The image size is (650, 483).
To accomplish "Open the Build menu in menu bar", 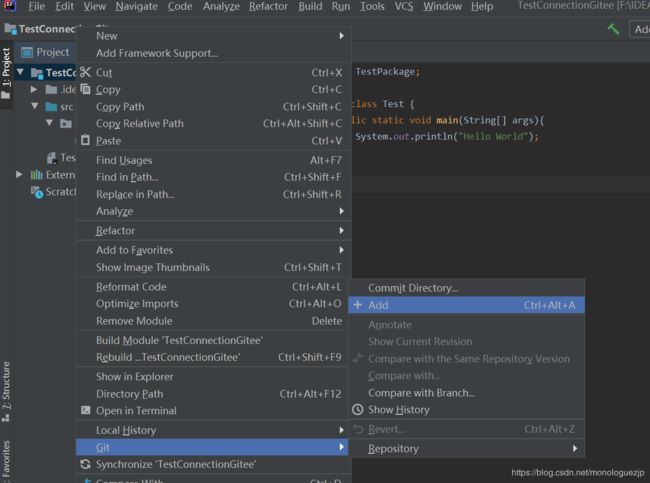I will pos(310,6).
